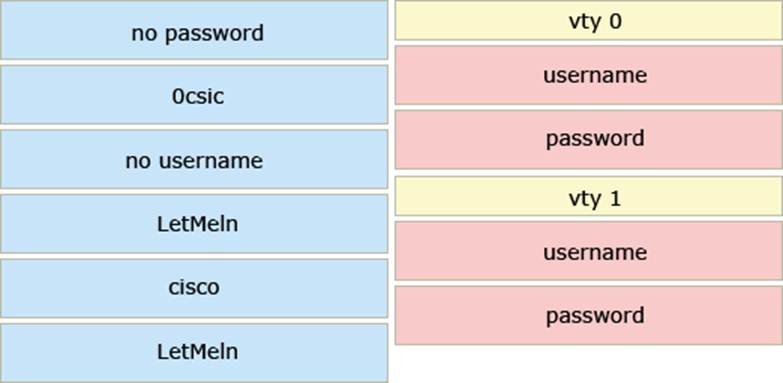Select password slot under vty 0

[589, 140]
